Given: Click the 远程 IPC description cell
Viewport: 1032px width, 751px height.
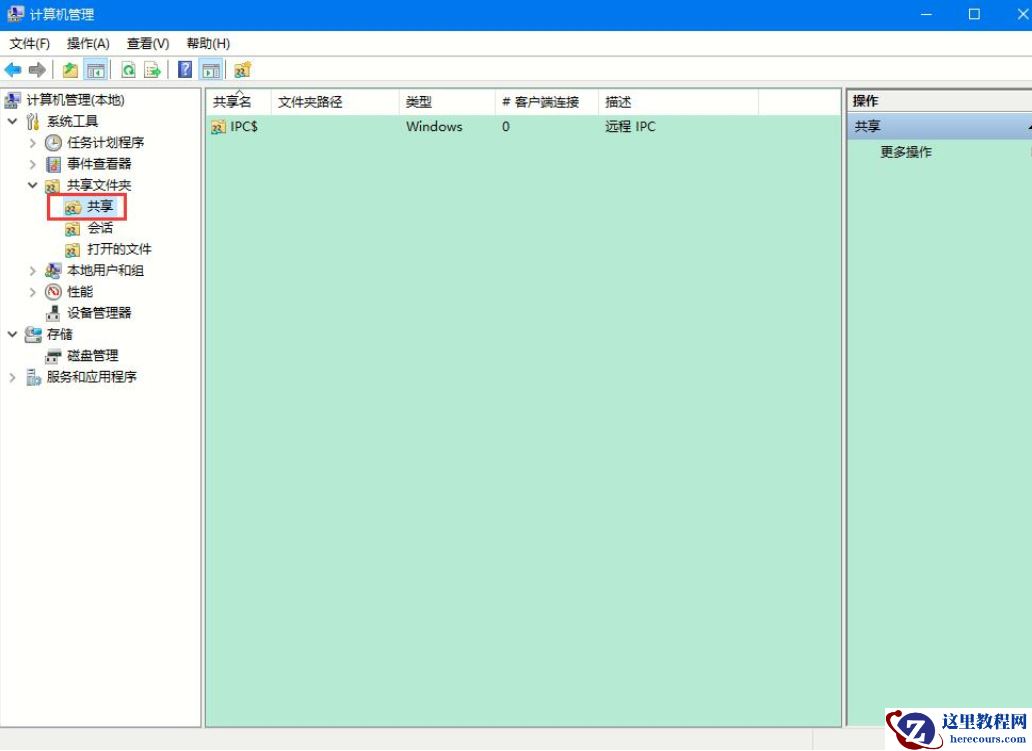Looking at the screenshot, I should click(x=631, y=126).
